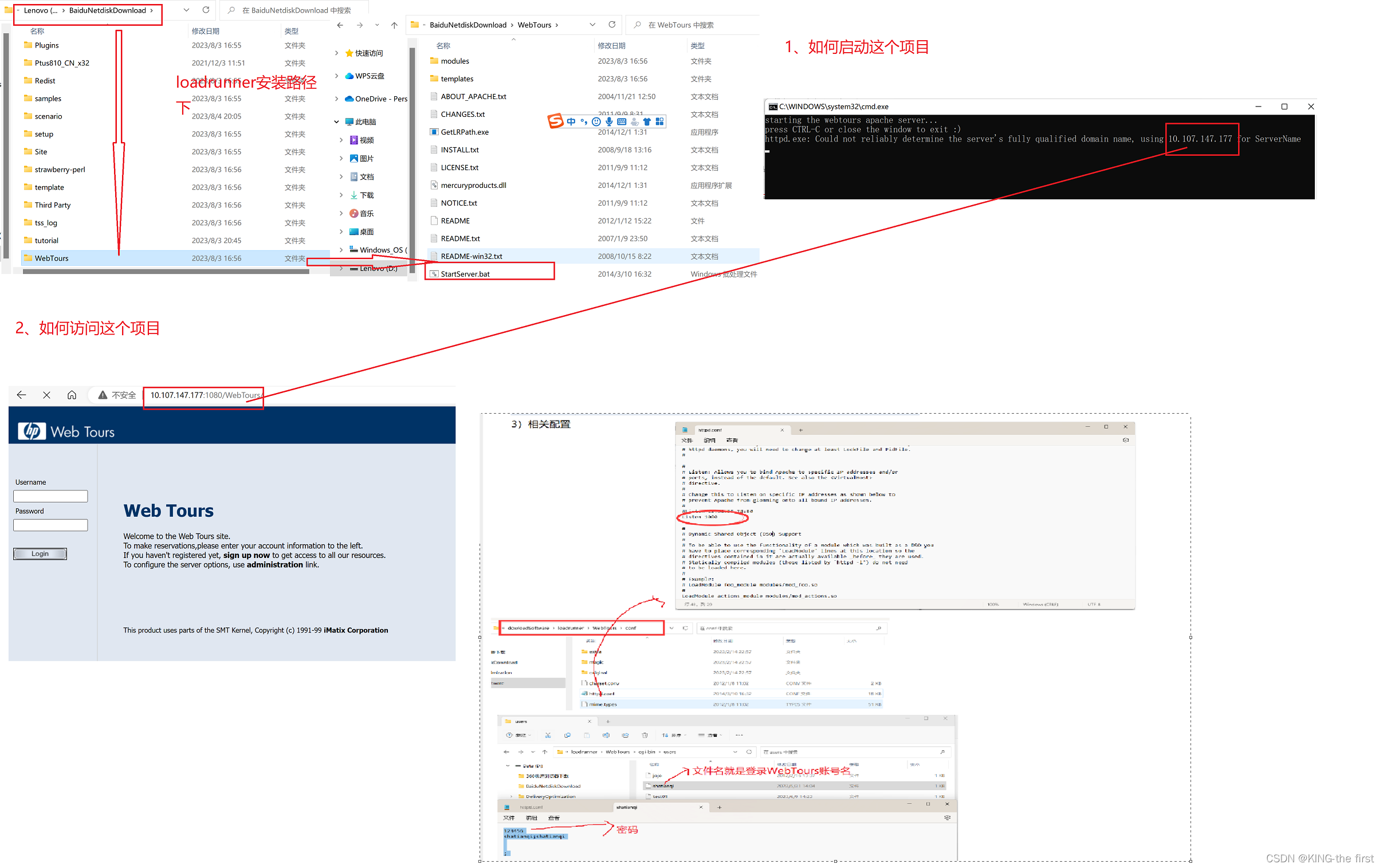This screenshot has width=1383, height=868.
Task: Click the browser home button
Action: [72, 395]
